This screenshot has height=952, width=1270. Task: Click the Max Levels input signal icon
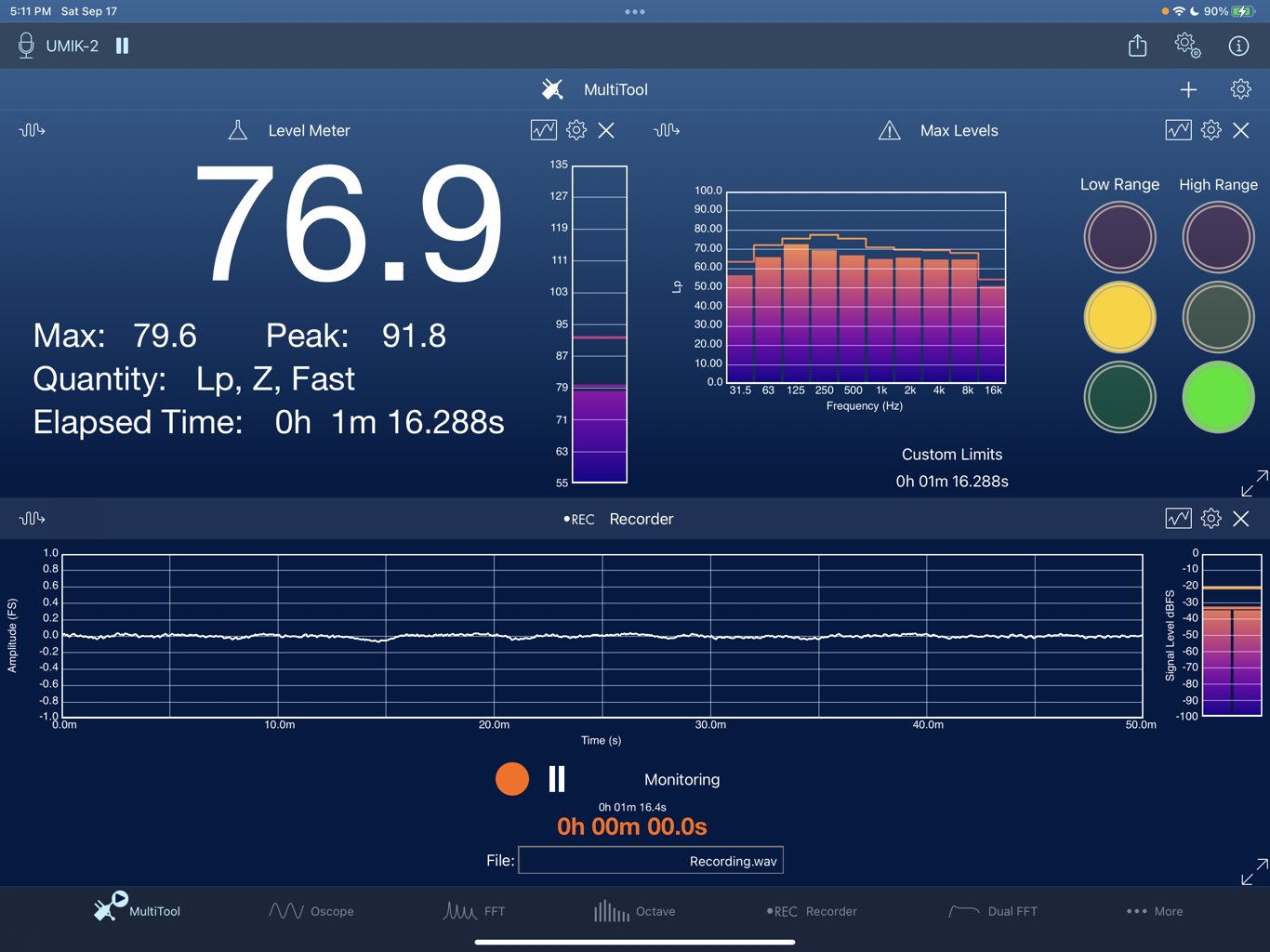tap(667, 130)
